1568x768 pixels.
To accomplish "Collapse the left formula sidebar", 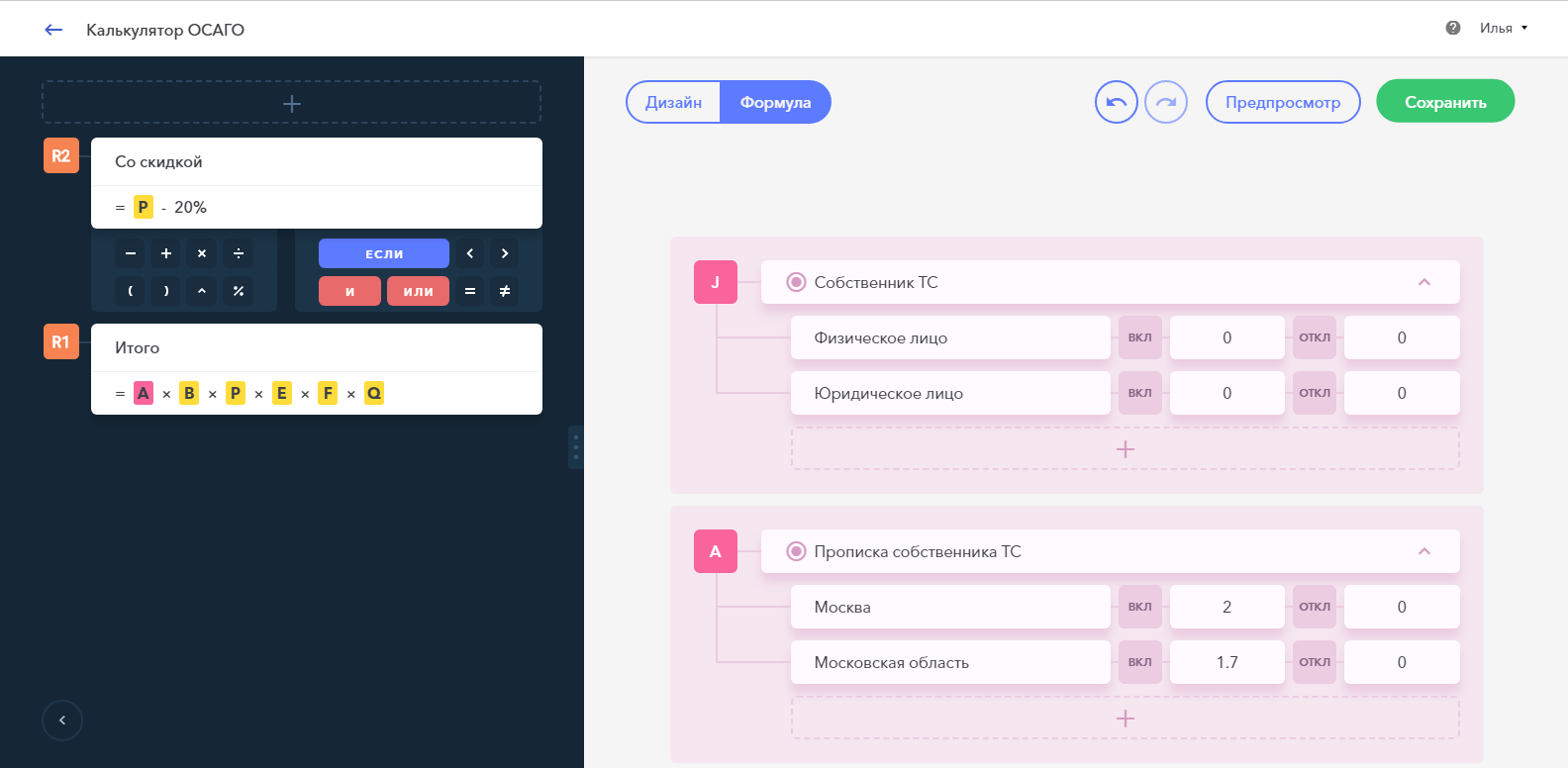I will pos(62,720).
